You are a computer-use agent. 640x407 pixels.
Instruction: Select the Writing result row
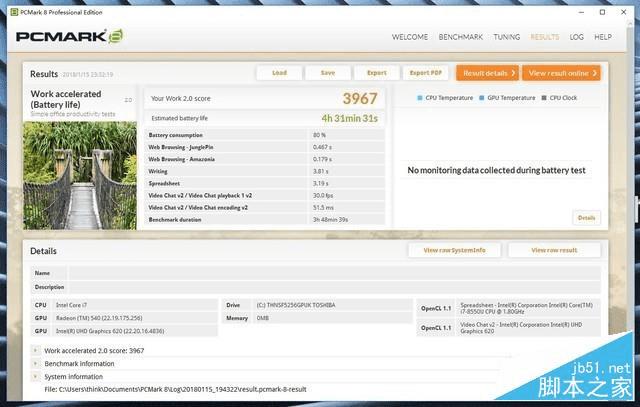[264, 171]
